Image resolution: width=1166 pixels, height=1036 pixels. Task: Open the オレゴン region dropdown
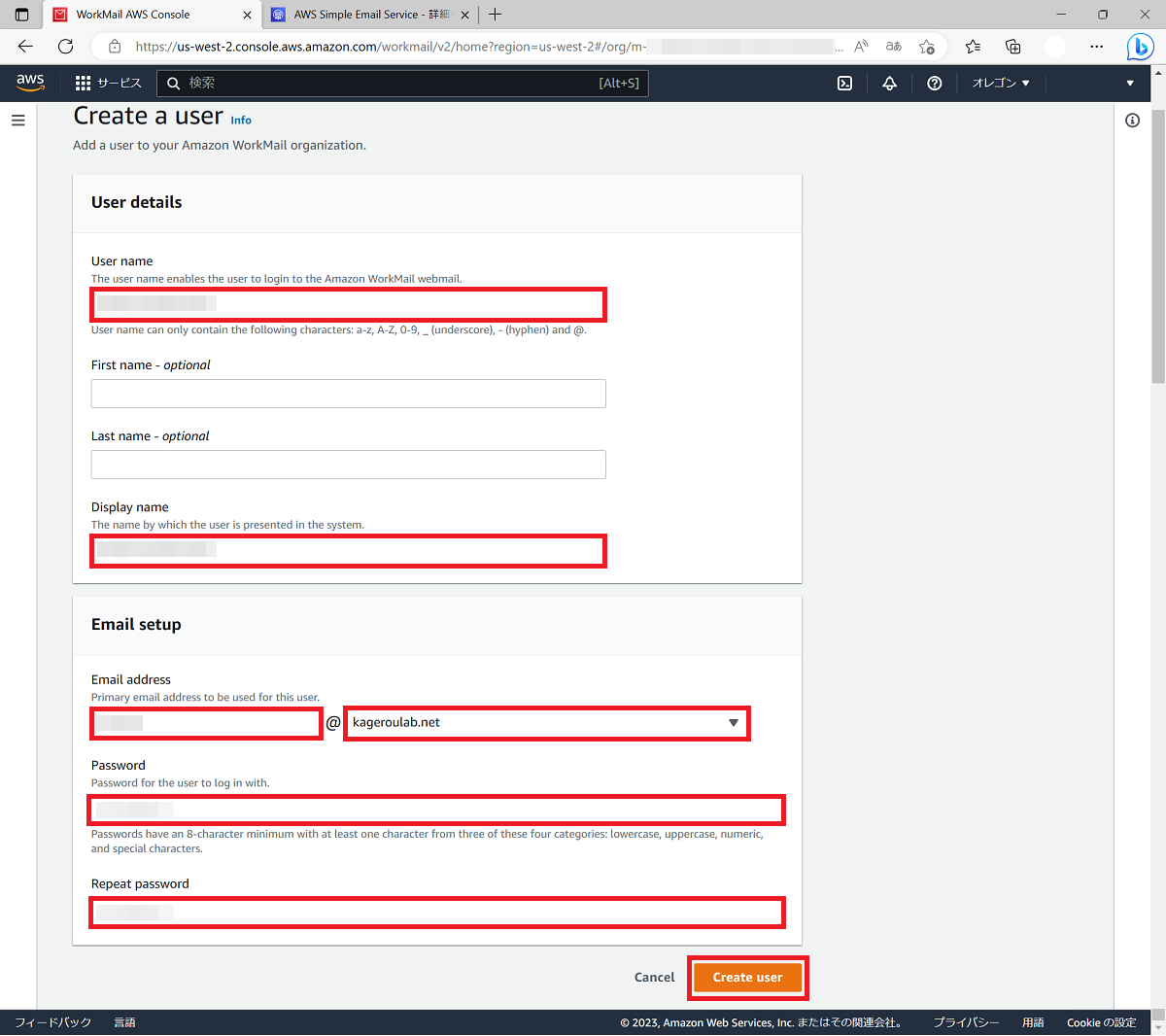tap(999, 83)
